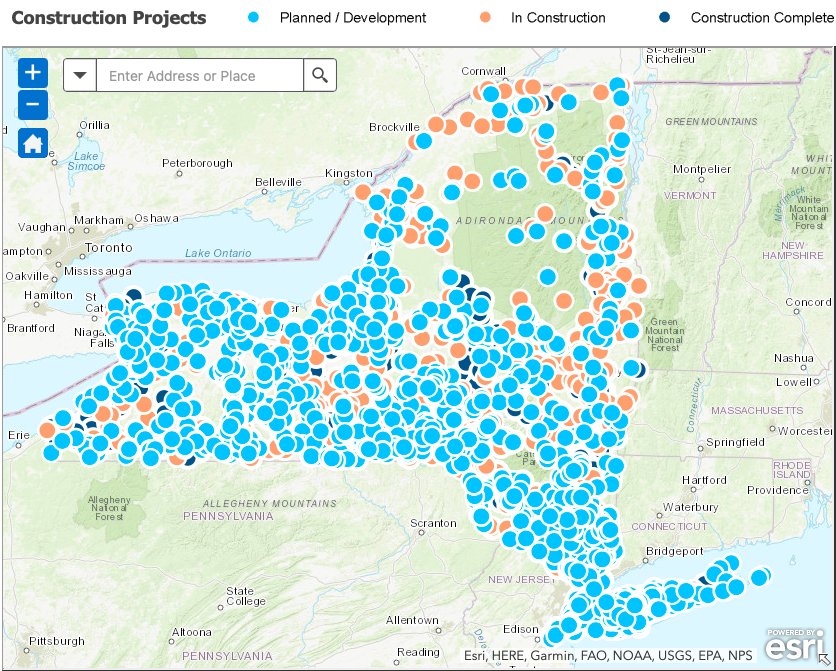Screen dimensions: 836x671
Task: Select the westernmost orange marker near Erie
Action: (x=47, y=430)
